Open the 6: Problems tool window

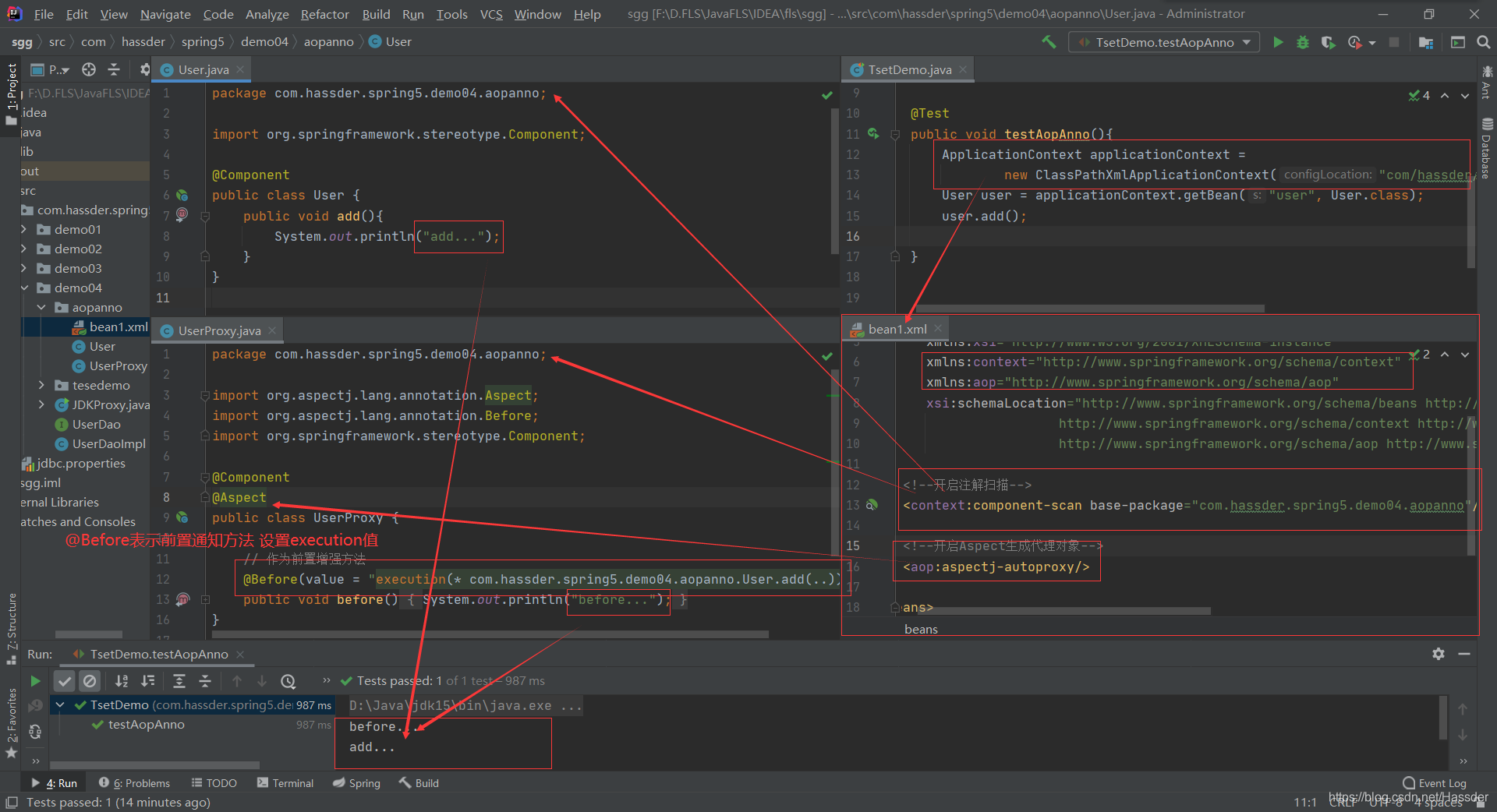click(134, 783)
